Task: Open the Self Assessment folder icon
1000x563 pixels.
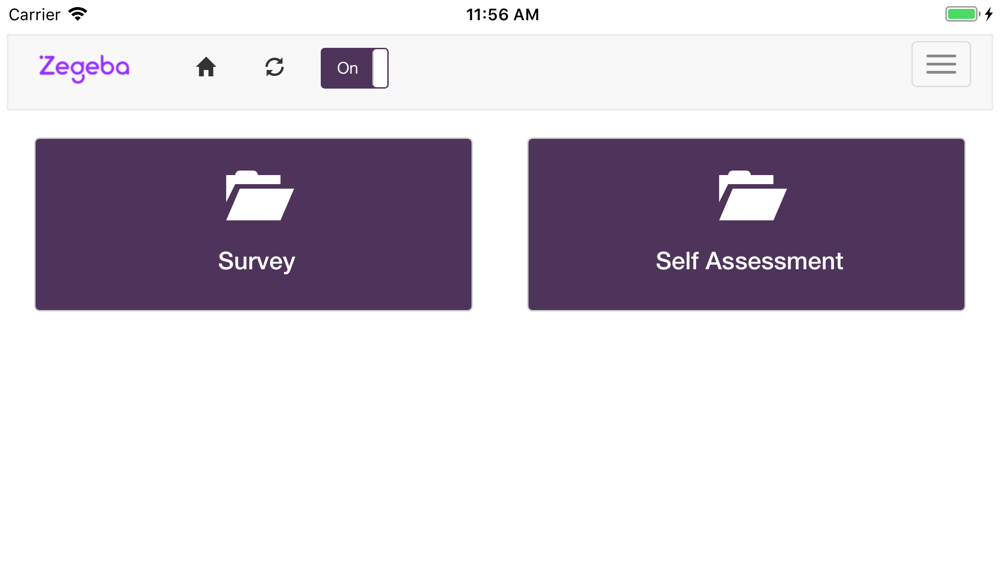Action: [x=753, y=196]
